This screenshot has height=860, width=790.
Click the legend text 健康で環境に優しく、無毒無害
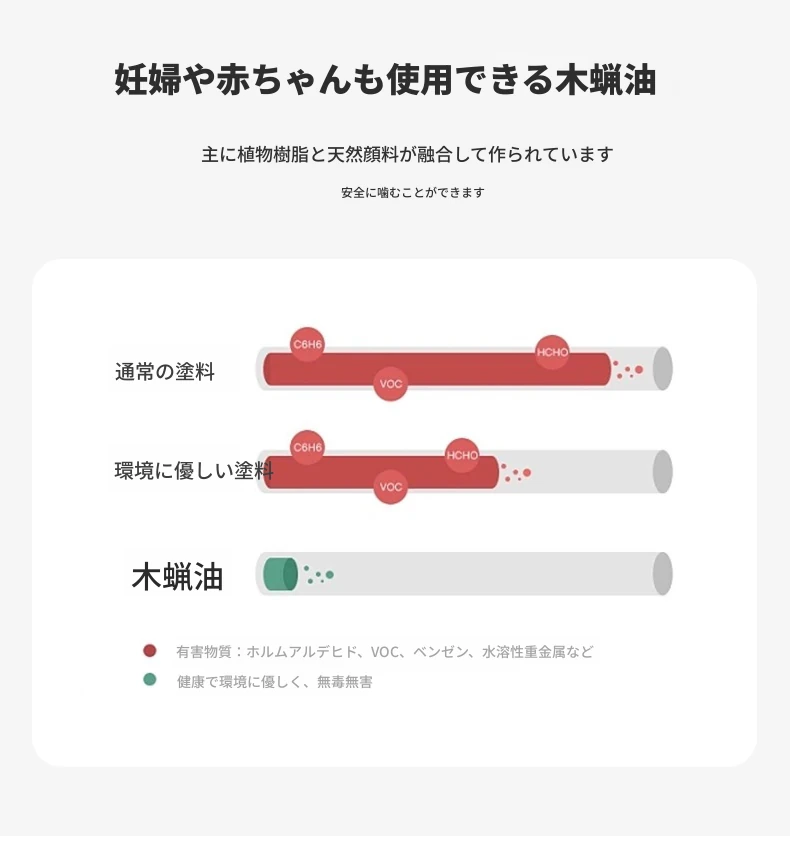coord(275,682)
